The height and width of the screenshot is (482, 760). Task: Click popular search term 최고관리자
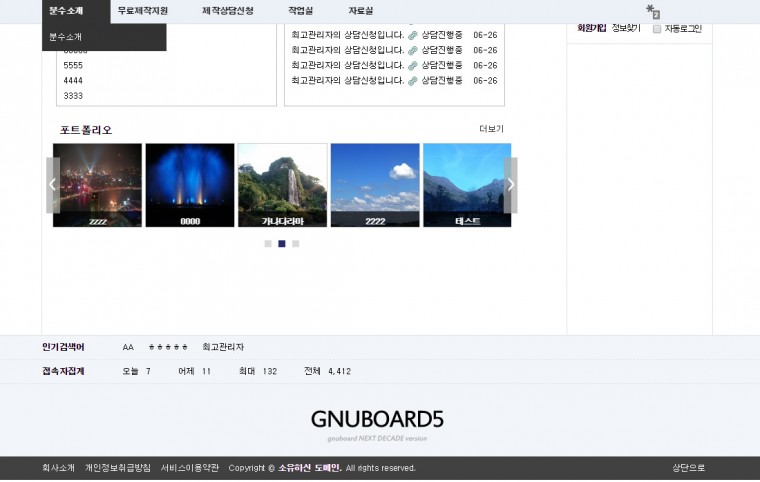pos(223,347)
